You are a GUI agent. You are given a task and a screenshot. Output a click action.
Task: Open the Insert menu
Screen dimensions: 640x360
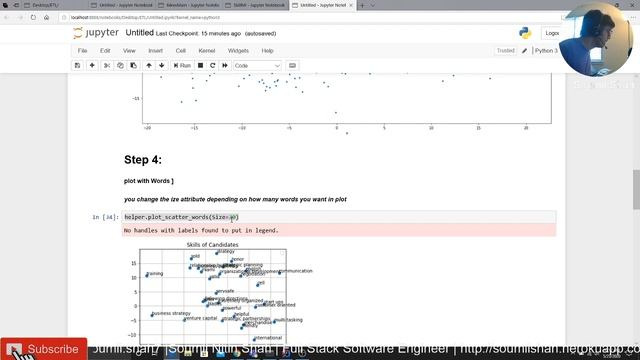pos(156,51)
